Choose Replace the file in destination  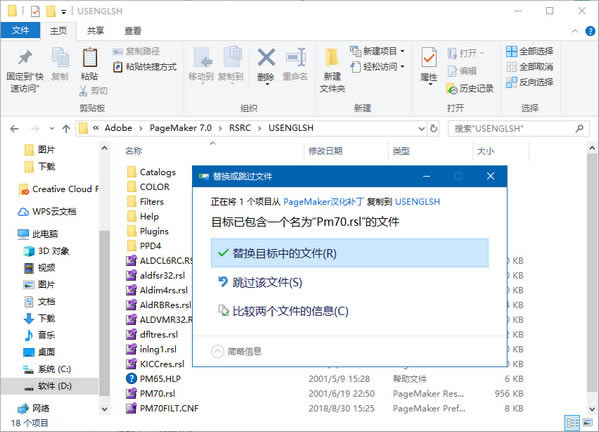pyautogui.click(x=350, y=253)
